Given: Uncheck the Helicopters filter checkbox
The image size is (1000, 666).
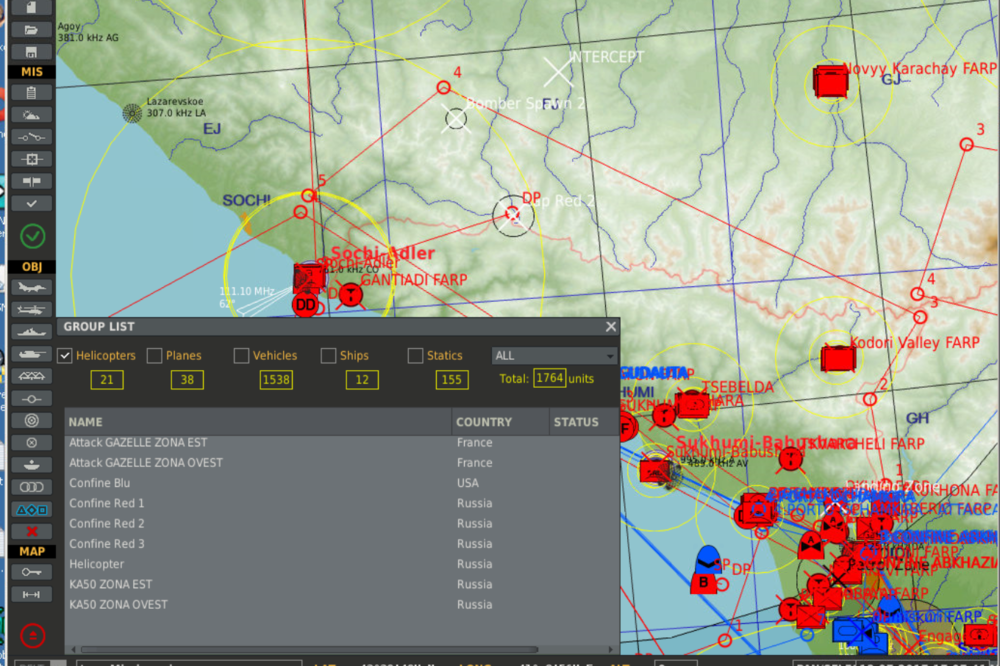Looking at the screenshot, I should click(x=65, y=355).
